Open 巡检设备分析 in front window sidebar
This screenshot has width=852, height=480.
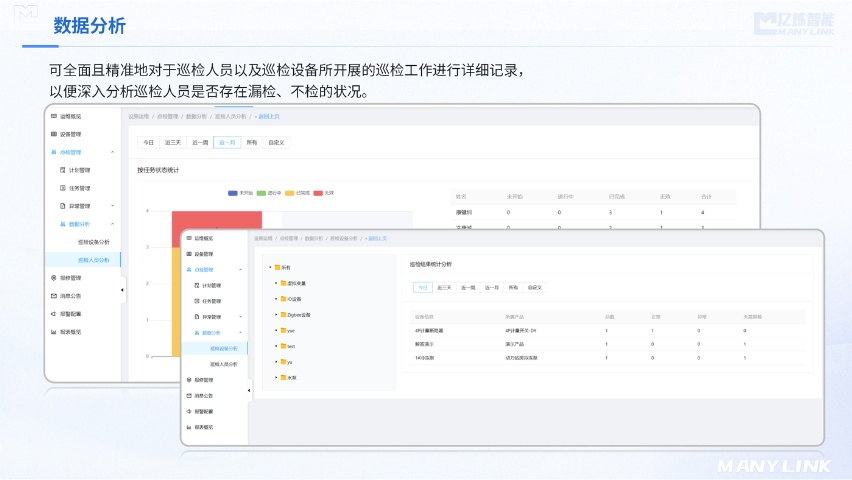(223, 348)
